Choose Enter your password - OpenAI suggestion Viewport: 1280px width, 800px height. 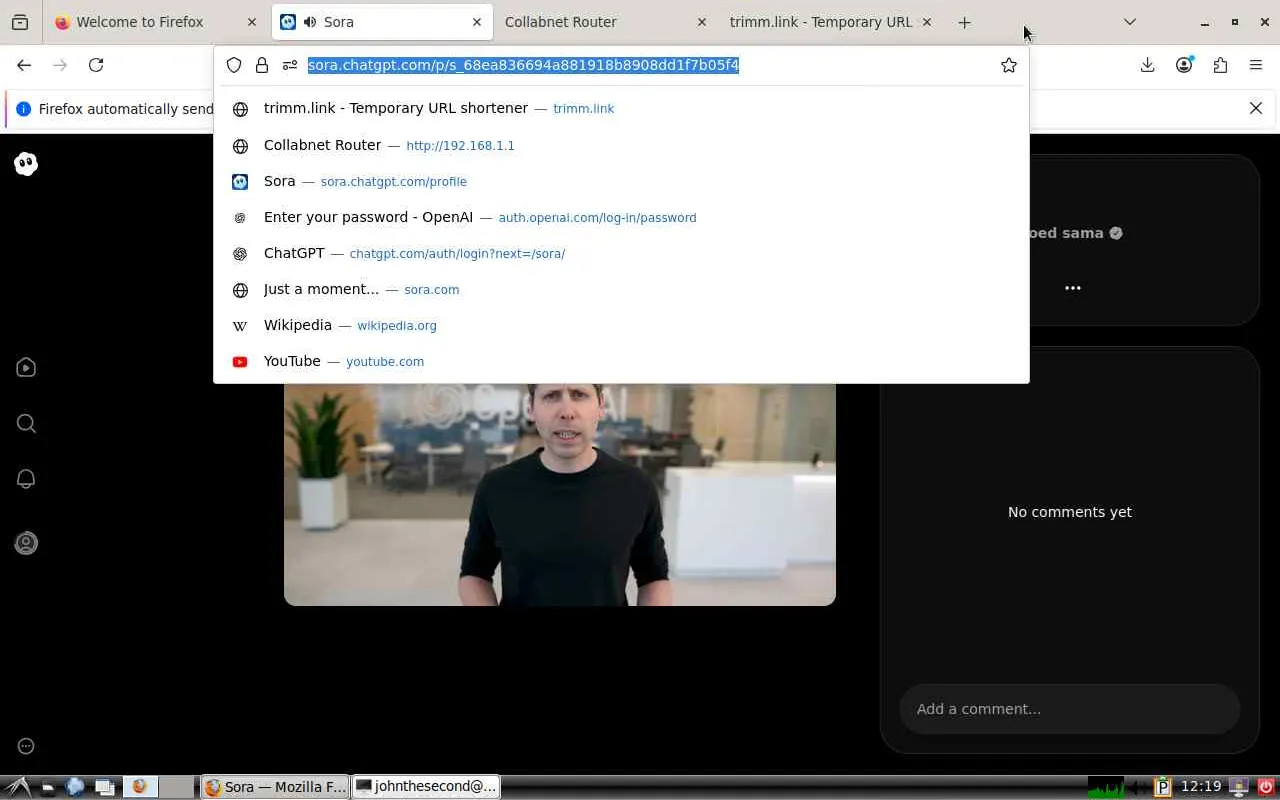tap(621, 217)
